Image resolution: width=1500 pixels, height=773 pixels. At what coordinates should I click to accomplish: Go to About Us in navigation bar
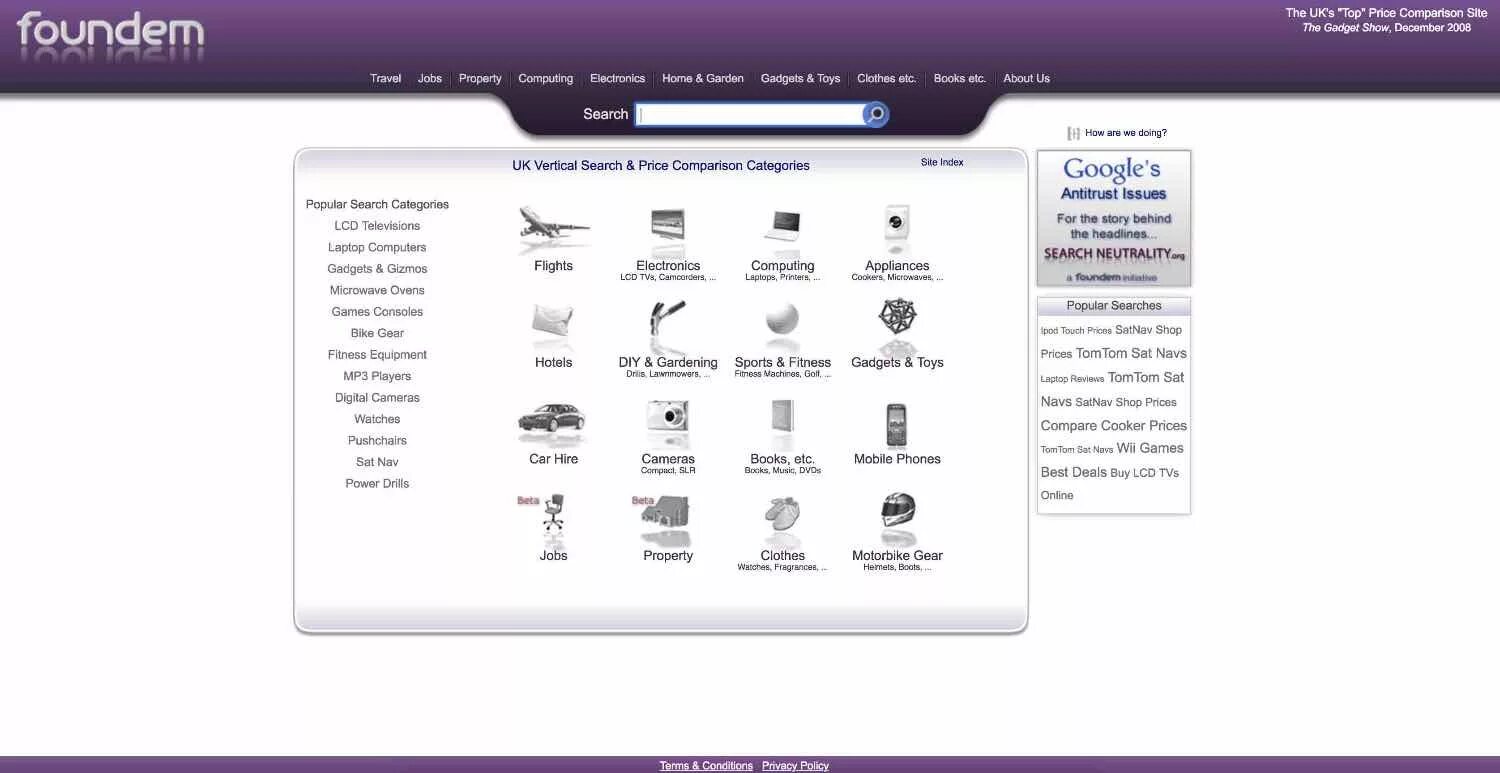[1026, 79]
